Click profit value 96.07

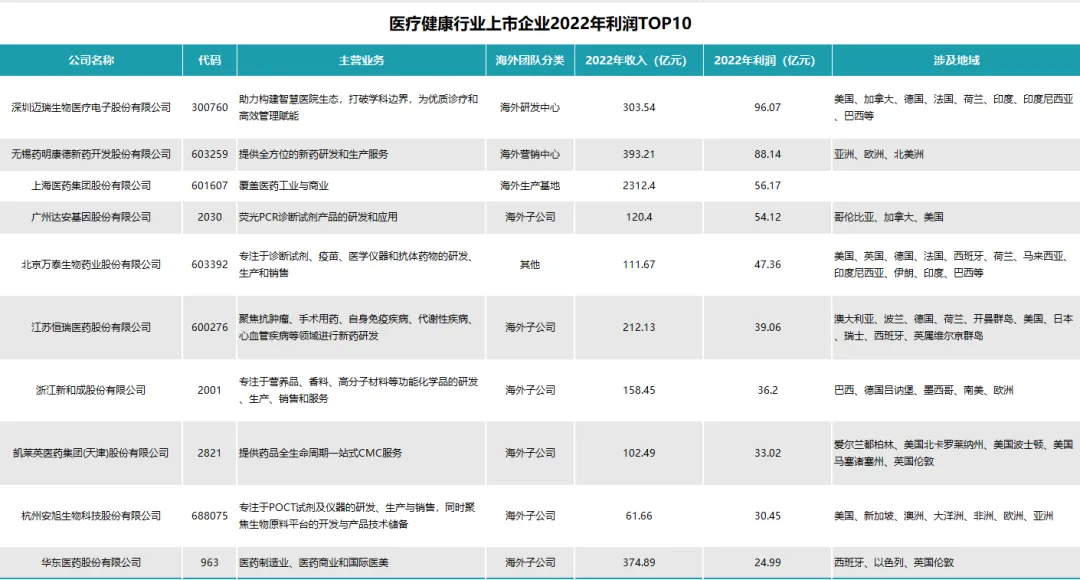coord(767,107)
